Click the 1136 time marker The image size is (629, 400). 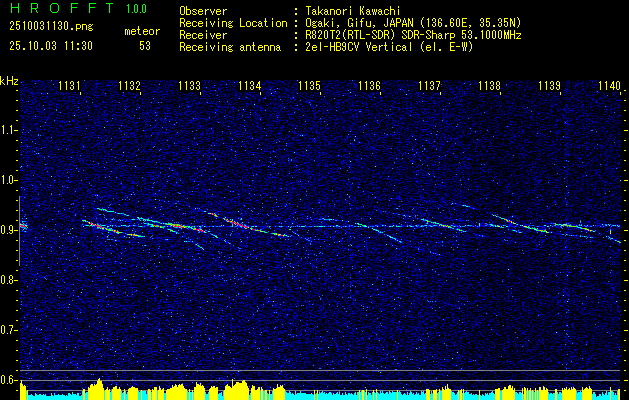pos(369,85)
